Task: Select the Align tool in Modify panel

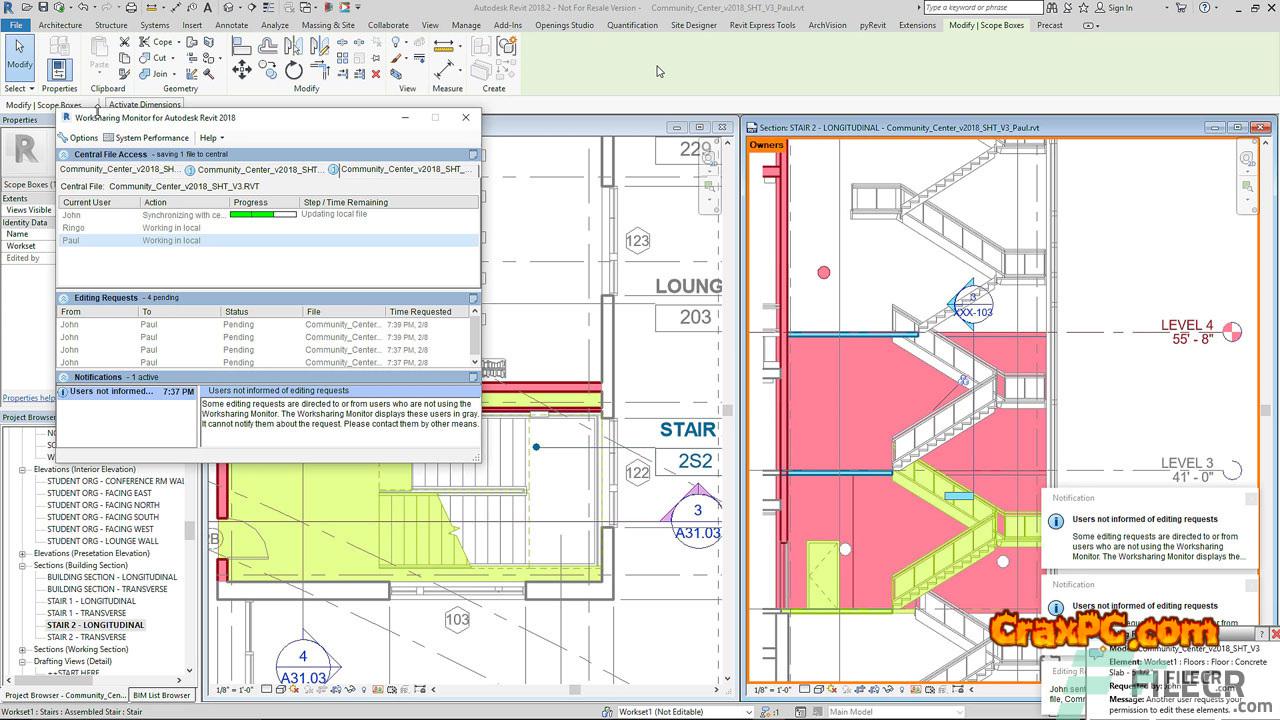Action: pos(242,45)
